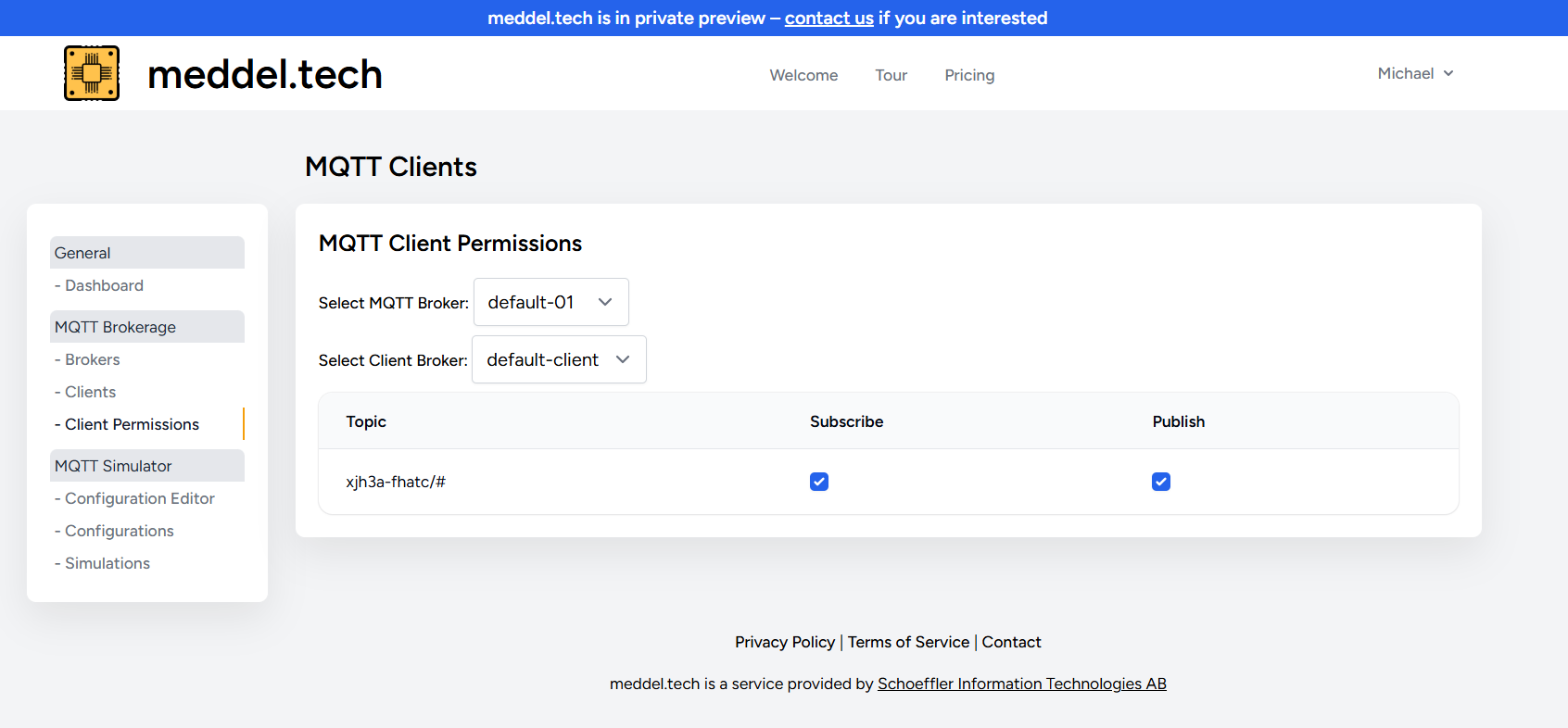Viewport: 1568px width, 728px height.
Task: Click the contact us banner link
Action: point(829,18)
